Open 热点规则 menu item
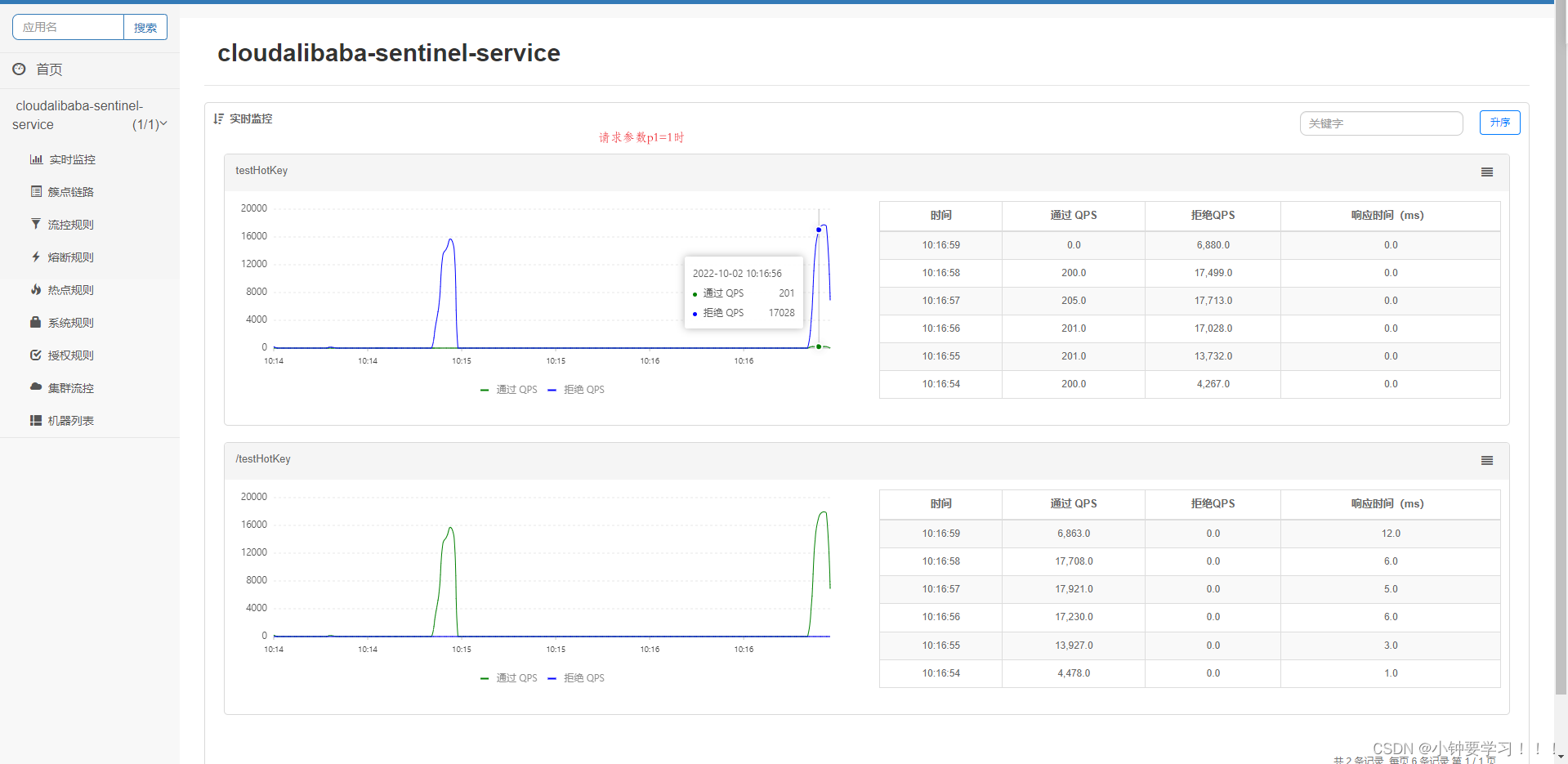 tap(71, 290)
